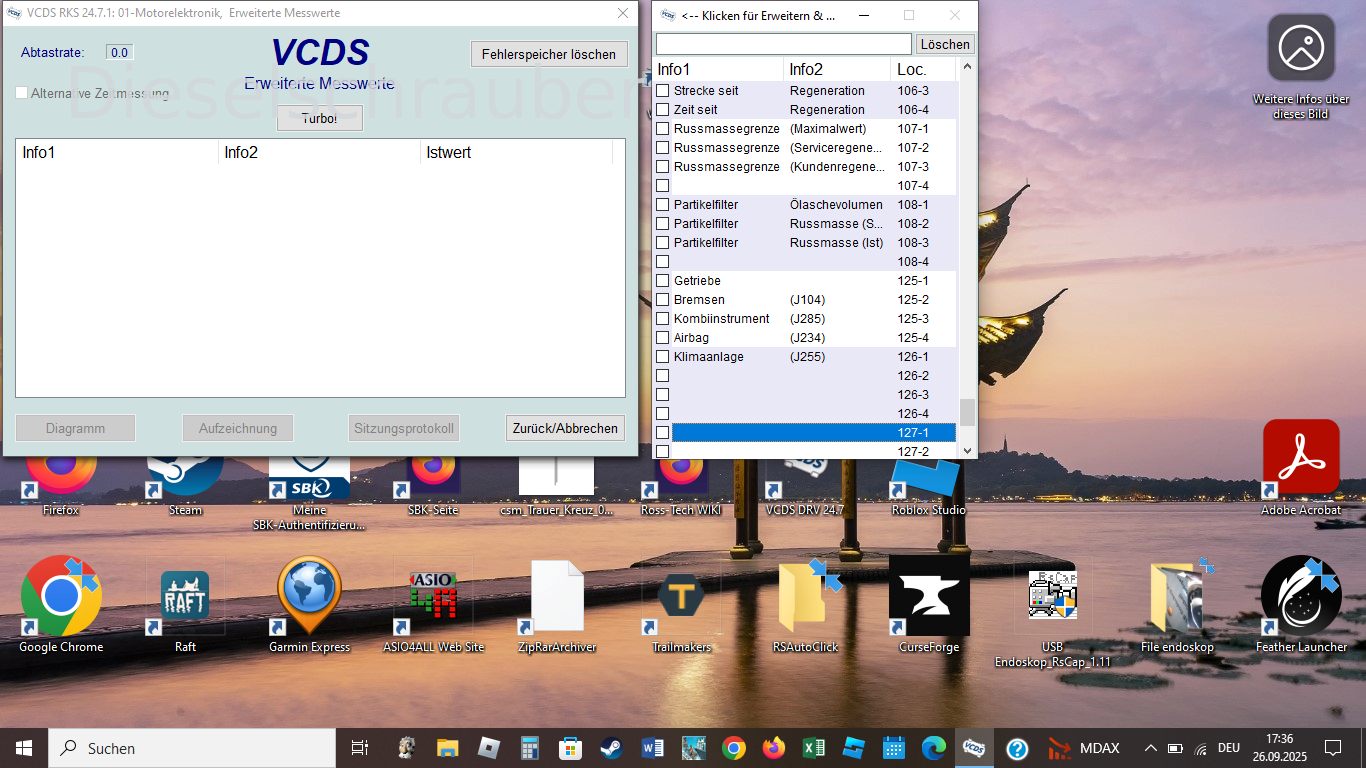Enable Partikelfilter Ölaschevolumen checkbox 108-1
1366x768 pixels.
662,205
